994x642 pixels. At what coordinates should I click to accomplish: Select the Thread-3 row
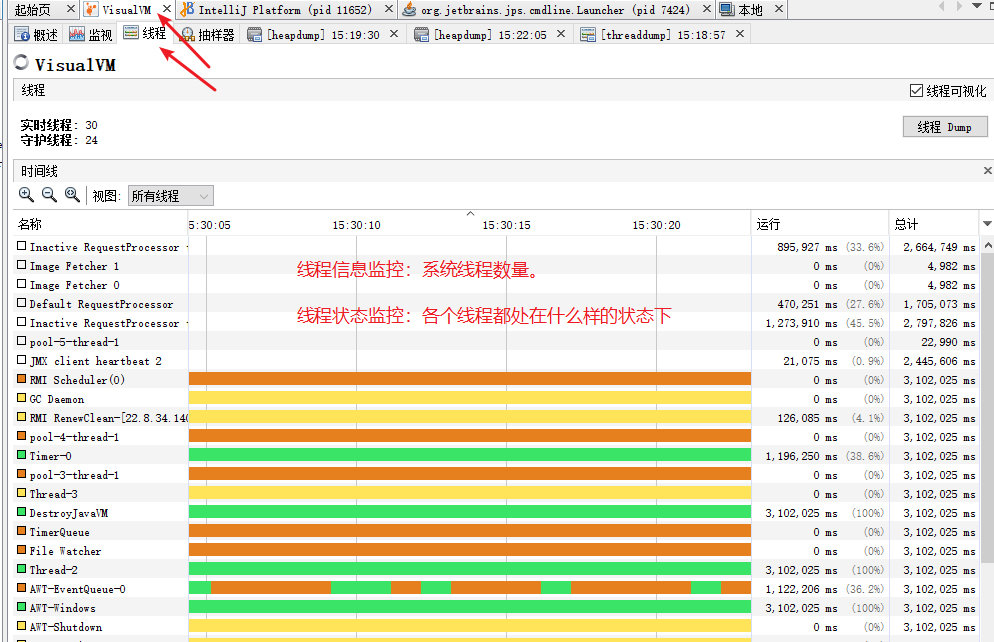pos(494,493)
